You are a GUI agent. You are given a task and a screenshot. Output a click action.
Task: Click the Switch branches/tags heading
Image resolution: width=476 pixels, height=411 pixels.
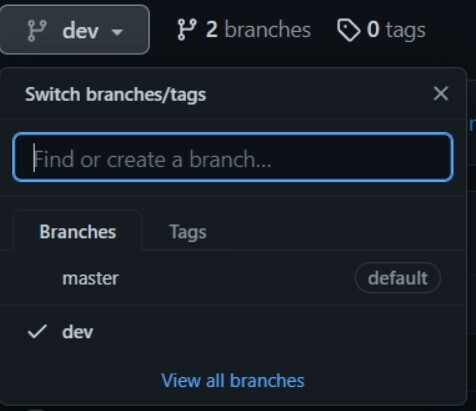[115, 94]
